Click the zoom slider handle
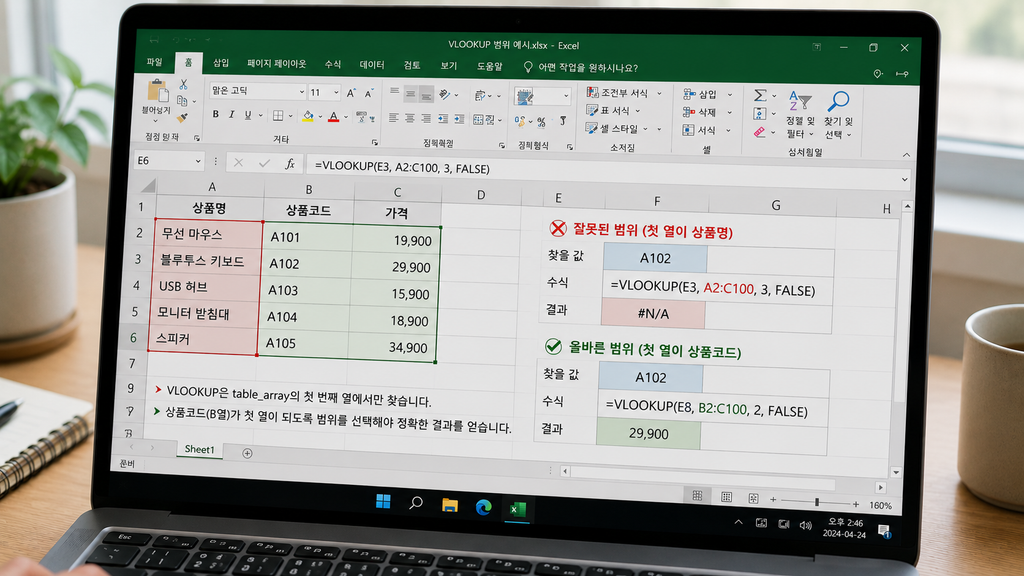Screen dimensions: 1024x576 [816, 502]
